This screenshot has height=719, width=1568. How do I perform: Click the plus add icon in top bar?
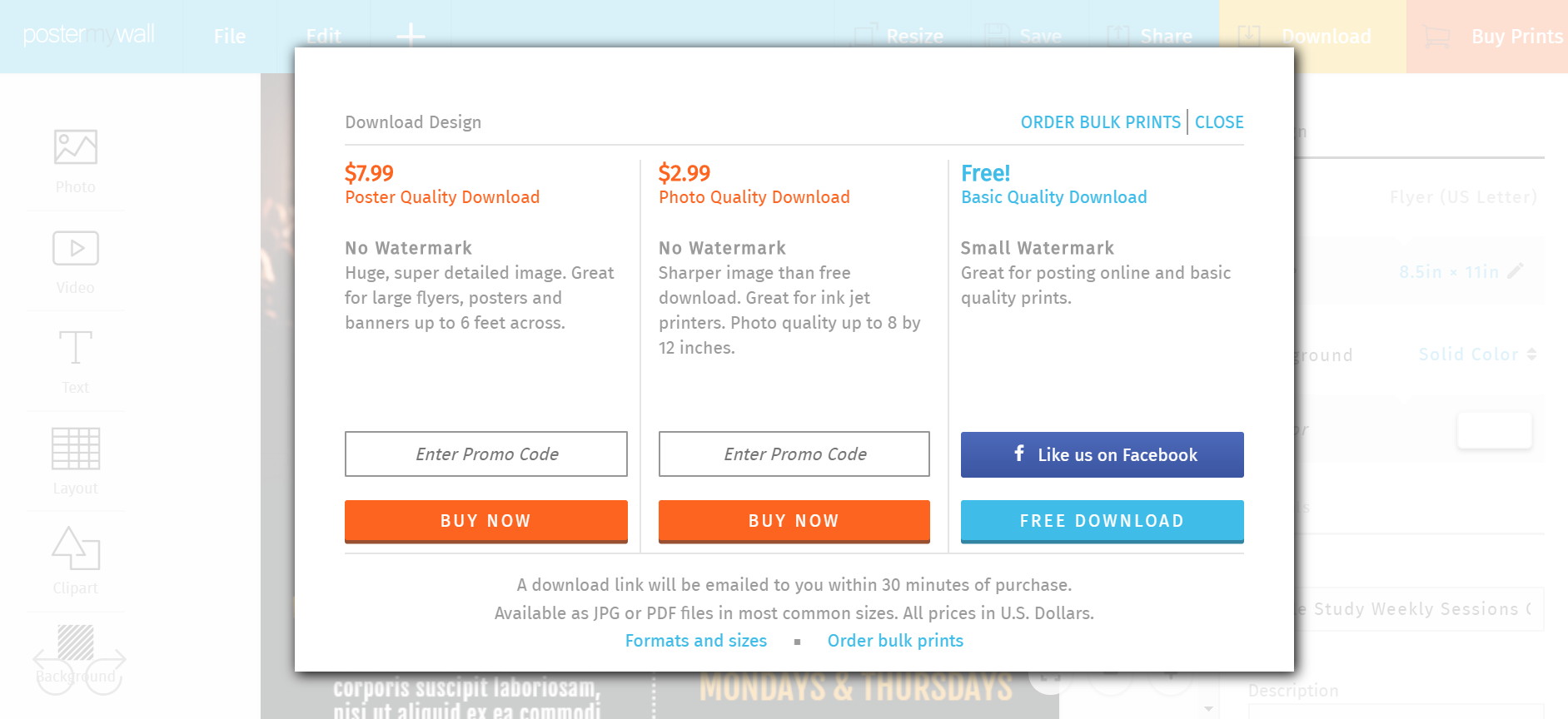[411, 36]
